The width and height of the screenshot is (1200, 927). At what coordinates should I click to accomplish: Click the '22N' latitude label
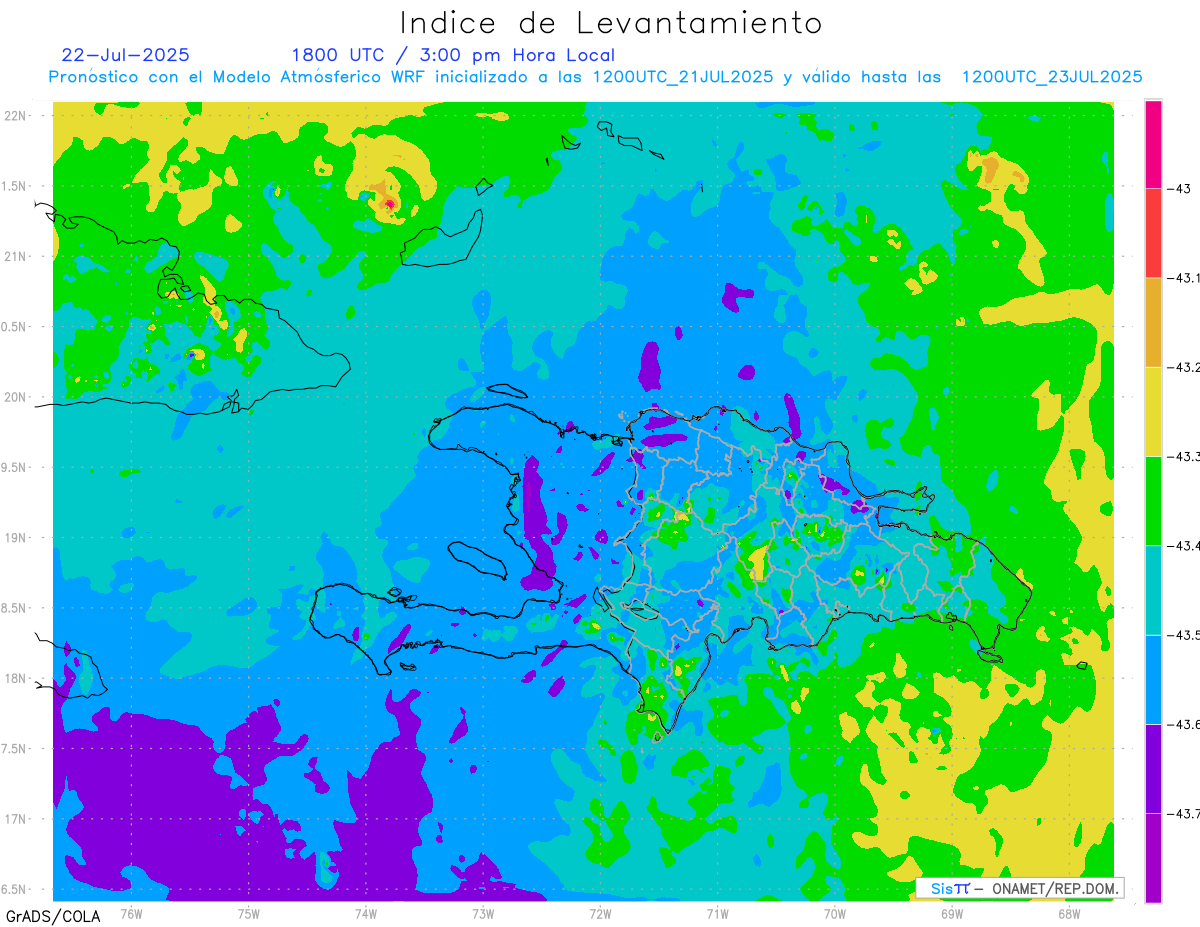coord(15,115)
